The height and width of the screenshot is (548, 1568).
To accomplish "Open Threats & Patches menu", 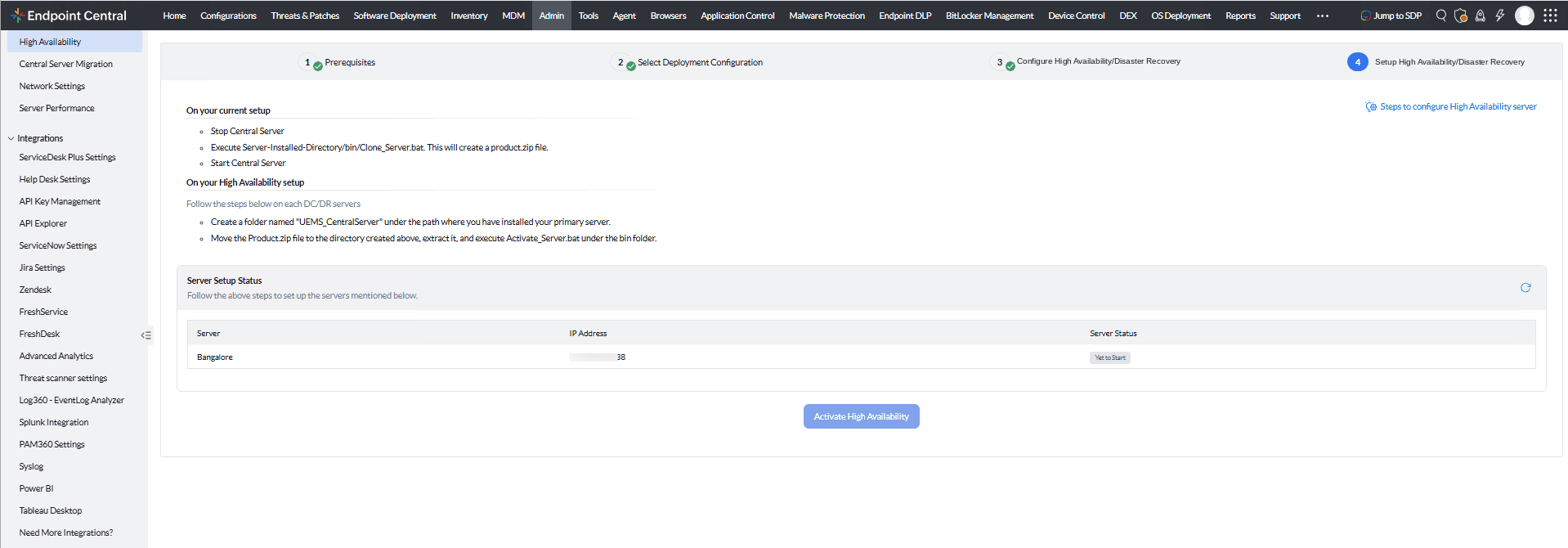I will click(x=305, y=16).
